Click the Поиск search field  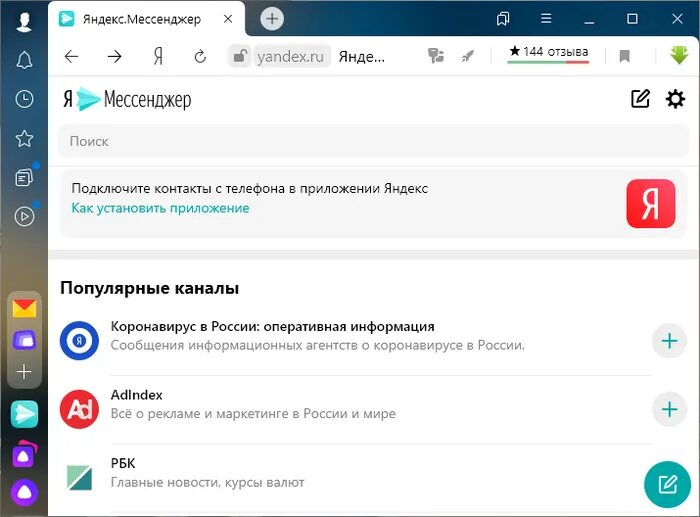374,142
